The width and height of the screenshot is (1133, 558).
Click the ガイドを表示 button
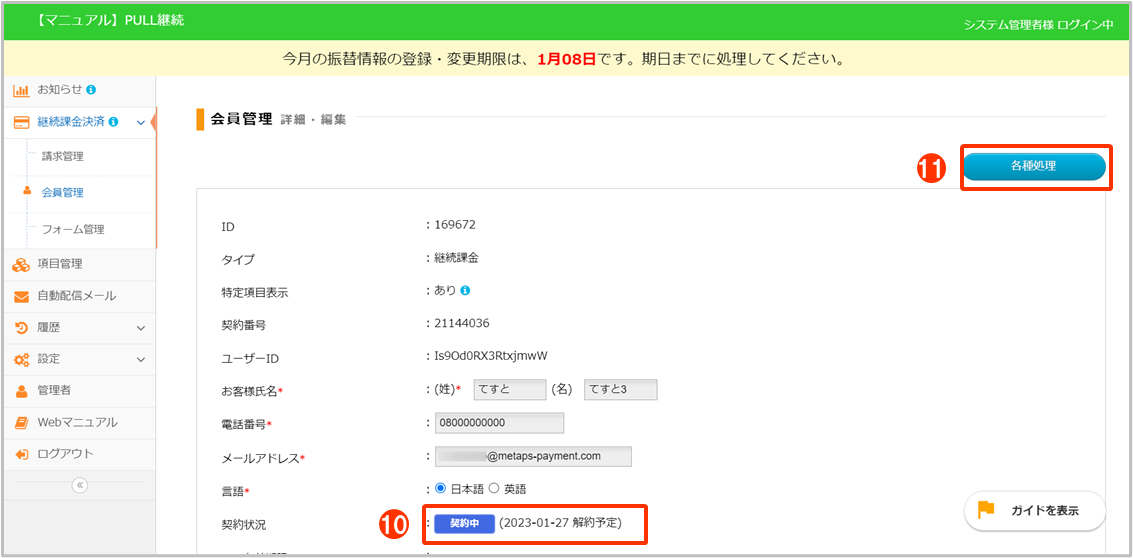pyautogui.click(x=1035, y=511)
